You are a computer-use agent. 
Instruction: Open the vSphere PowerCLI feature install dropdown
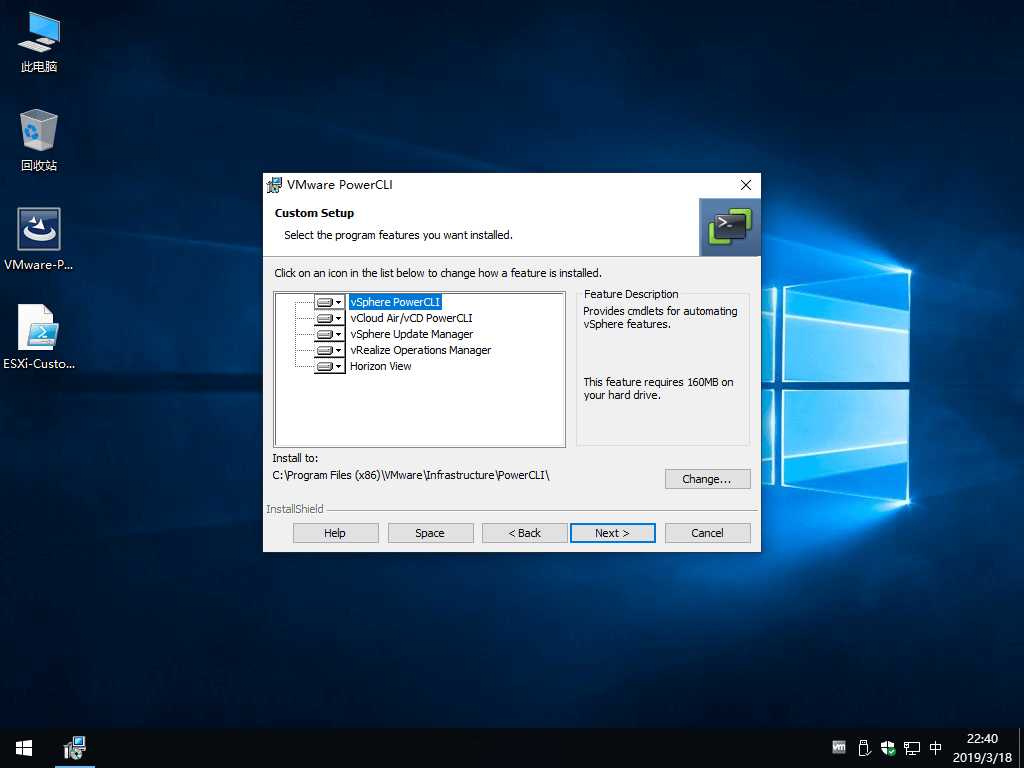point(330,302)
